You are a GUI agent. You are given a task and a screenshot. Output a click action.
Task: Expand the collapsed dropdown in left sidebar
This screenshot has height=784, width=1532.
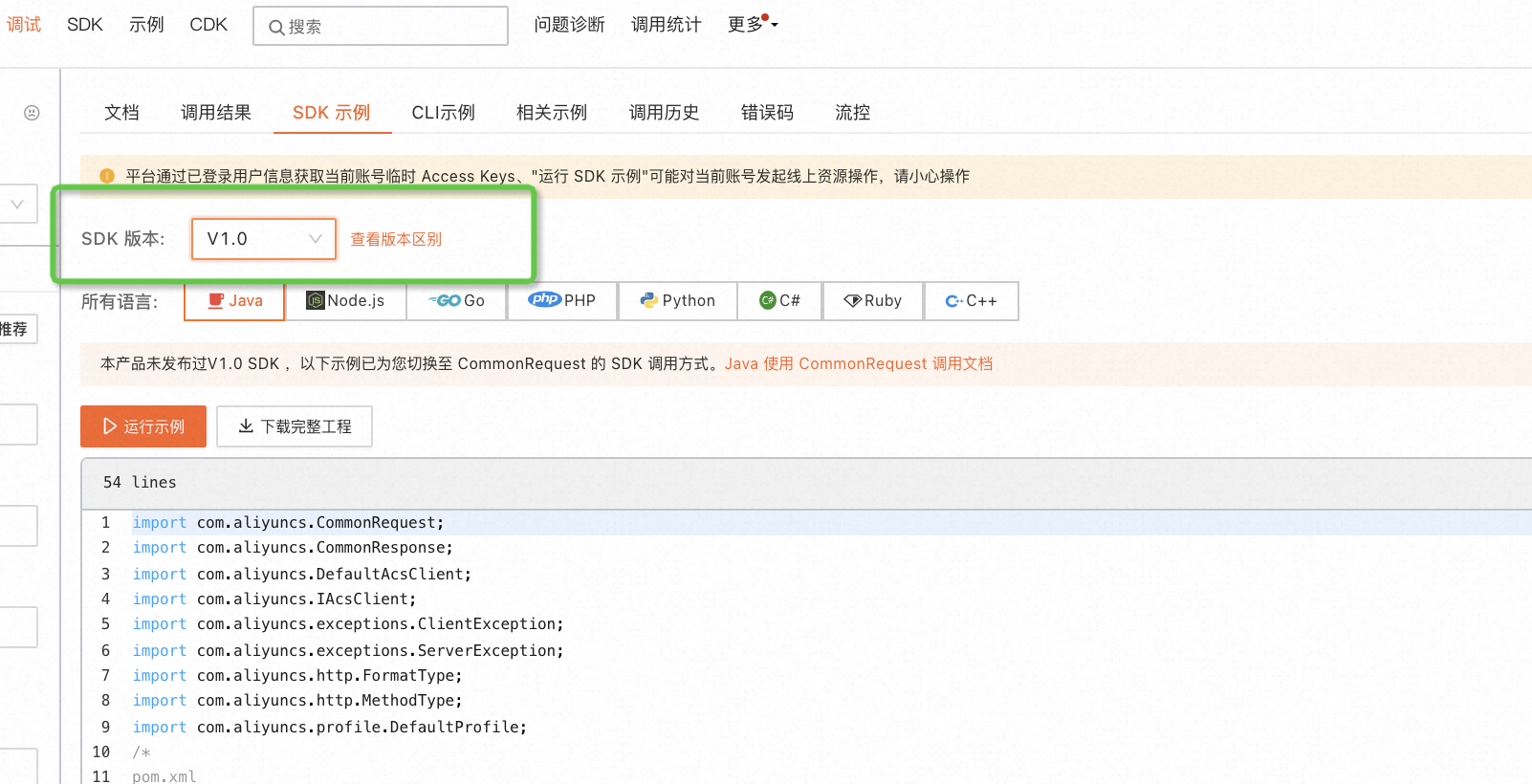point(17,204)
